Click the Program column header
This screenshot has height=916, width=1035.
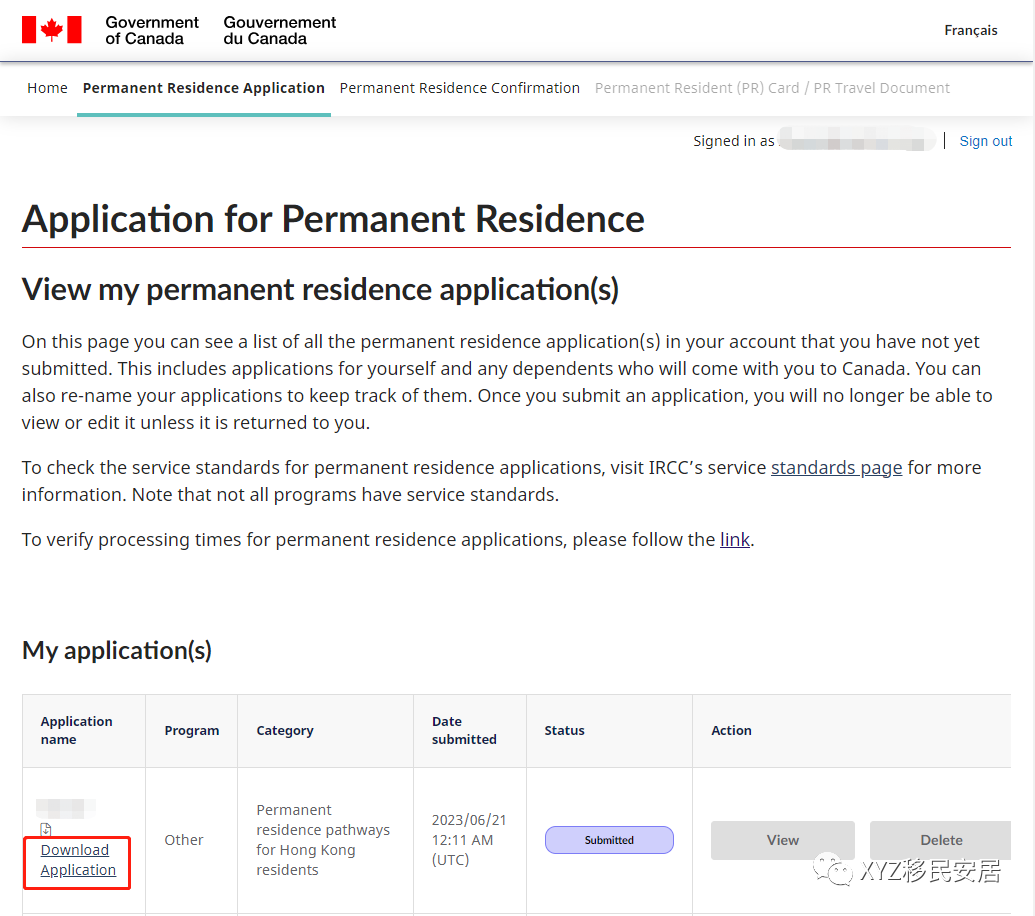click(x=191, y=731)
